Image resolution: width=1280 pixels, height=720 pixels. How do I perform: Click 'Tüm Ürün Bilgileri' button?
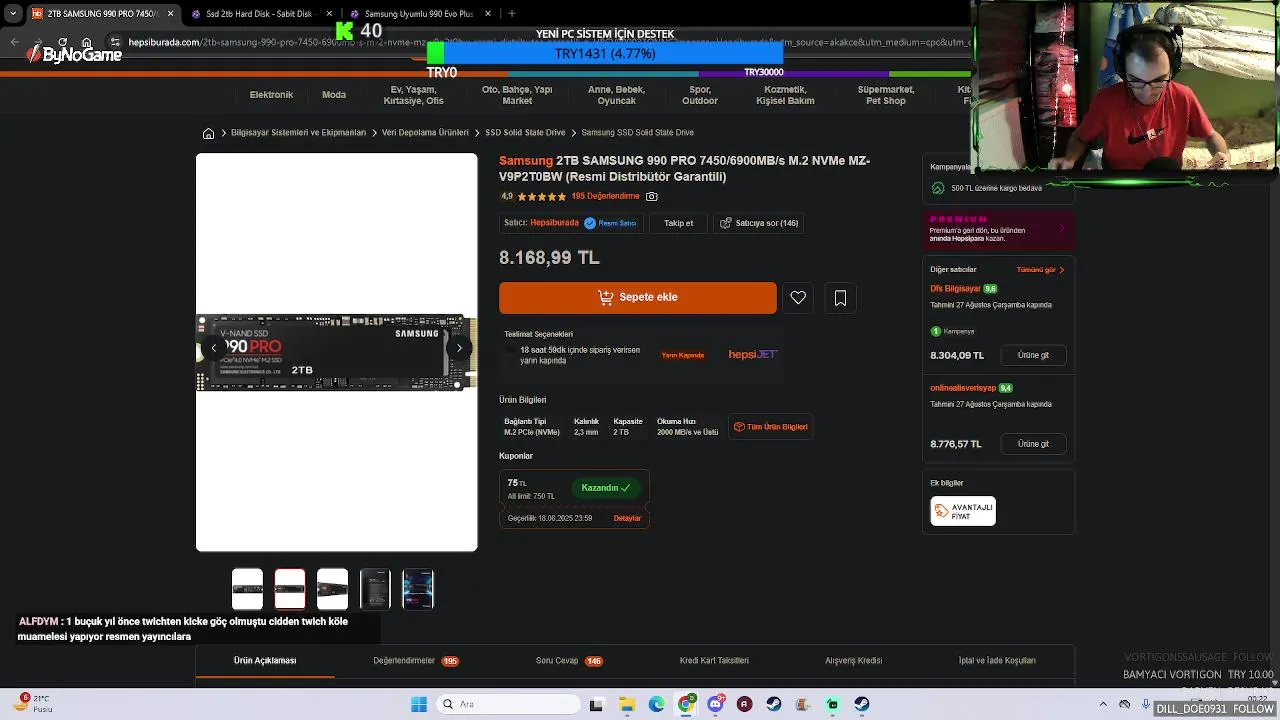[x=770, y=427]
